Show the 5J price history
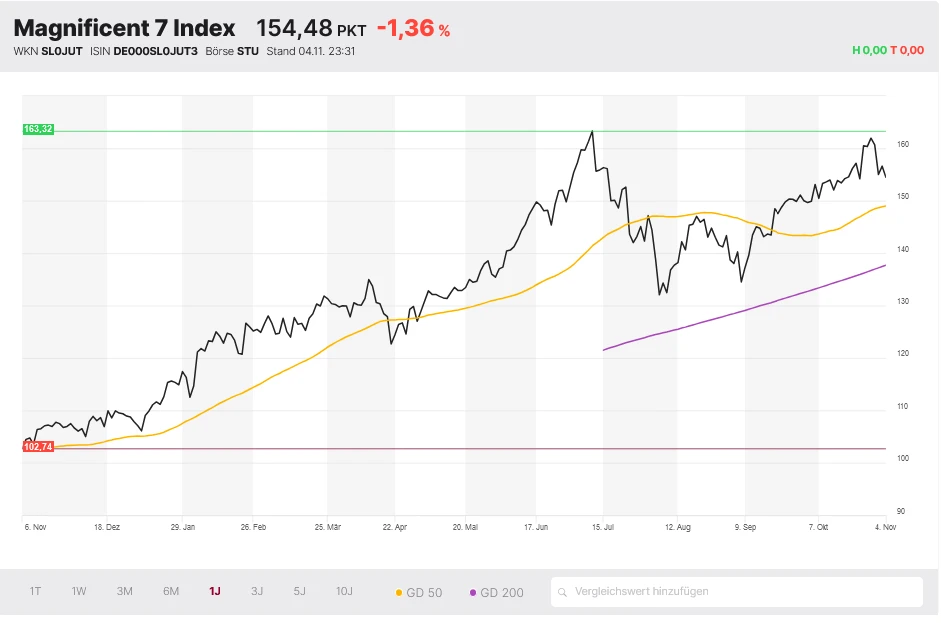This screenshot has height=623, width=942. click(x=299, y=592)
